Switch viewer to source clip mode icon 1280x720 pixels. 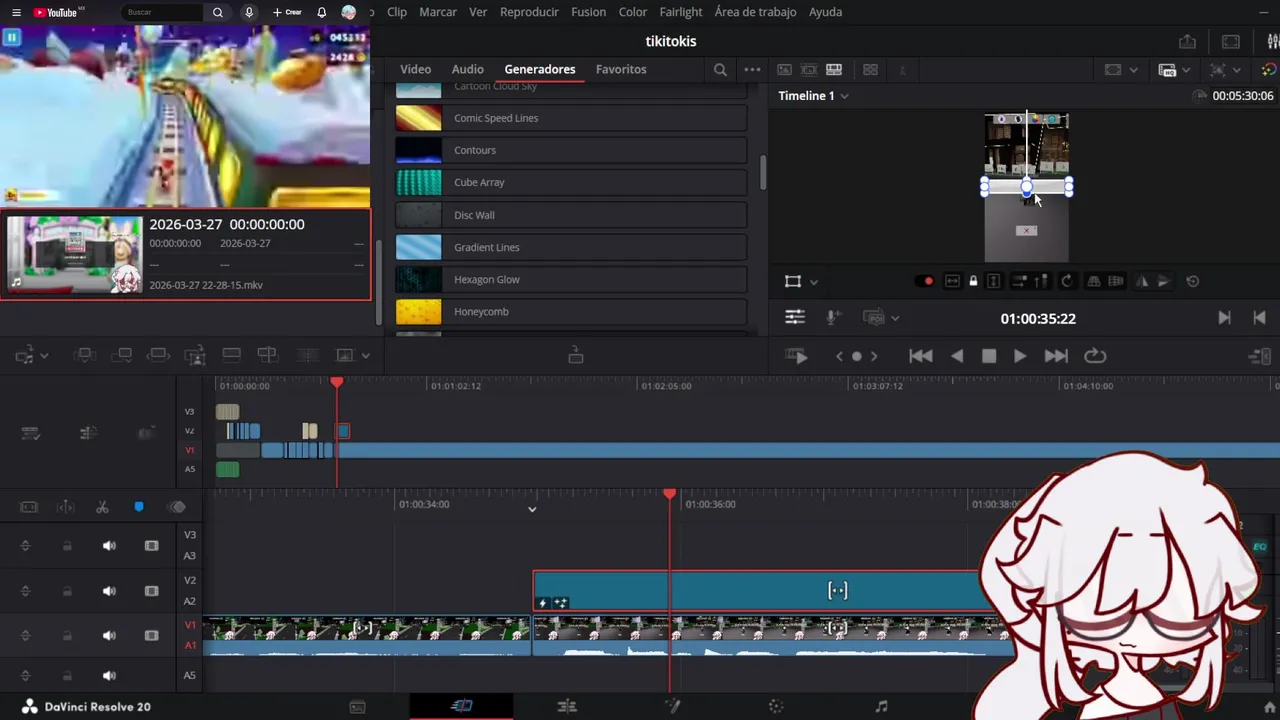click(x=784, y=70)
